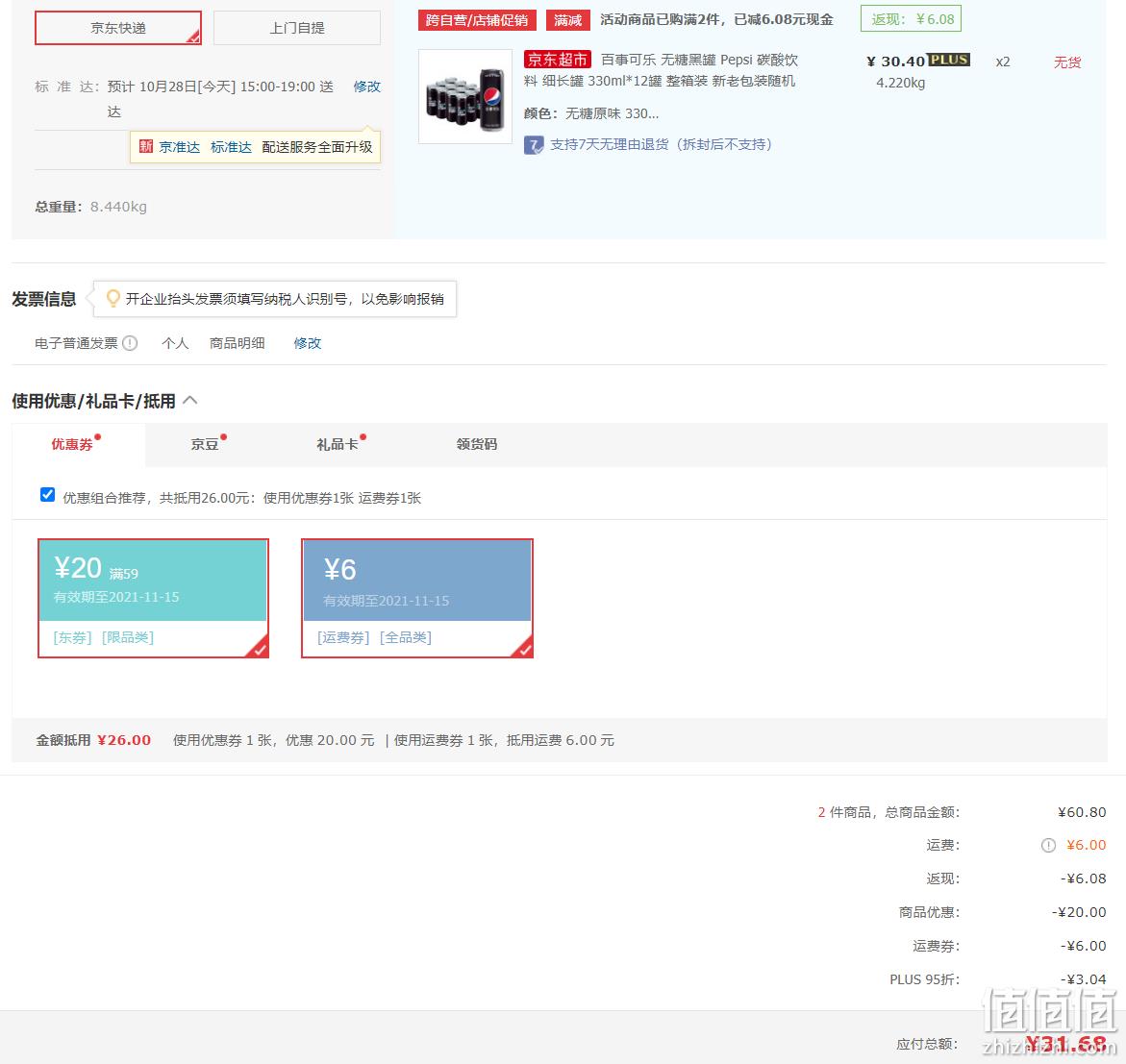Click 无货 status text
The image size is (1126, 1064).
1067,62
